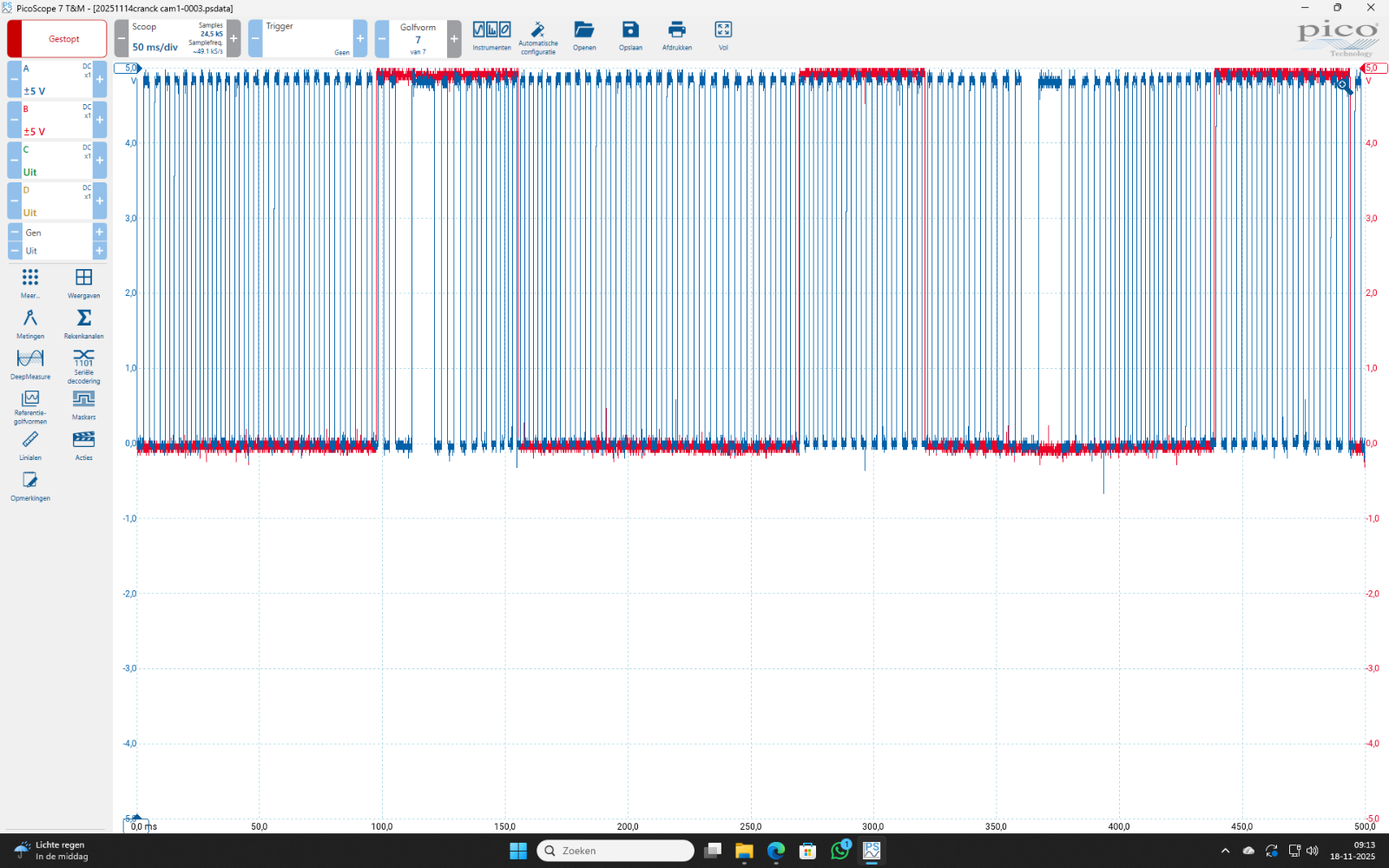Open WhatsApp from the taskbar
1389x868 pixels.
[840, 851]
